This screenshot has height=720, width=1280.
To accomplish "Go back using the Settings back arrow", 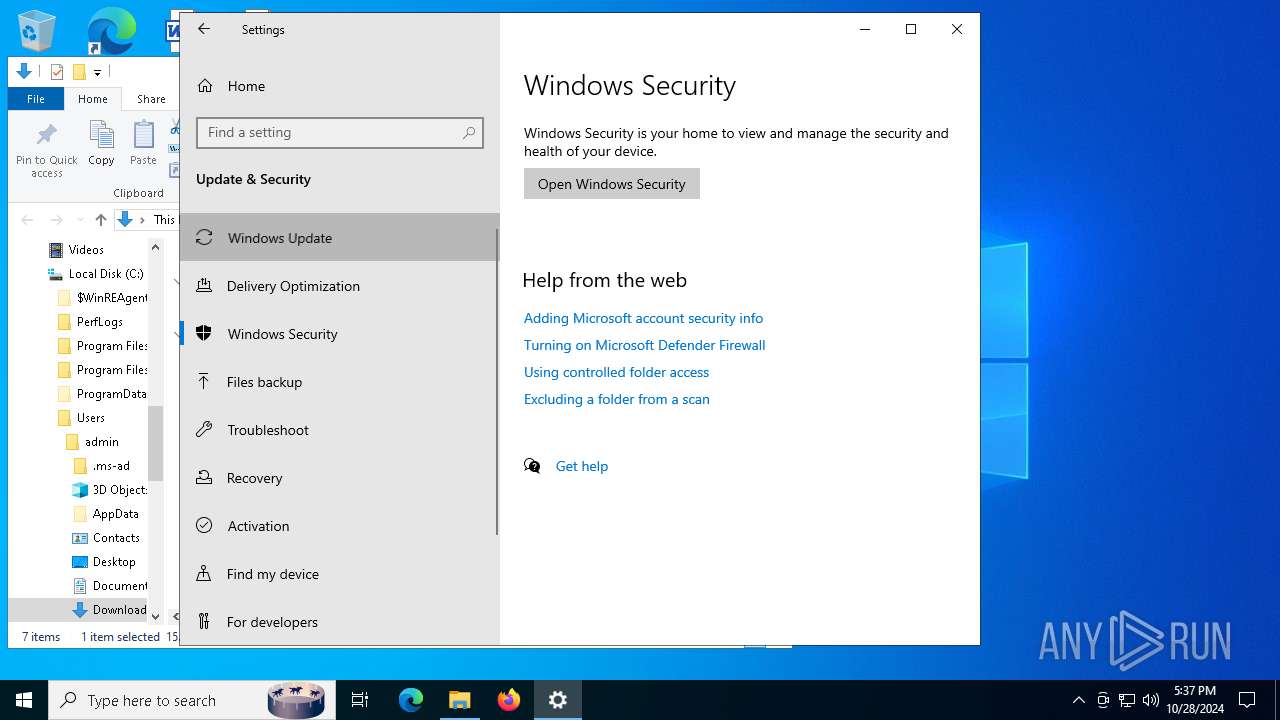I will click(204, 29).
